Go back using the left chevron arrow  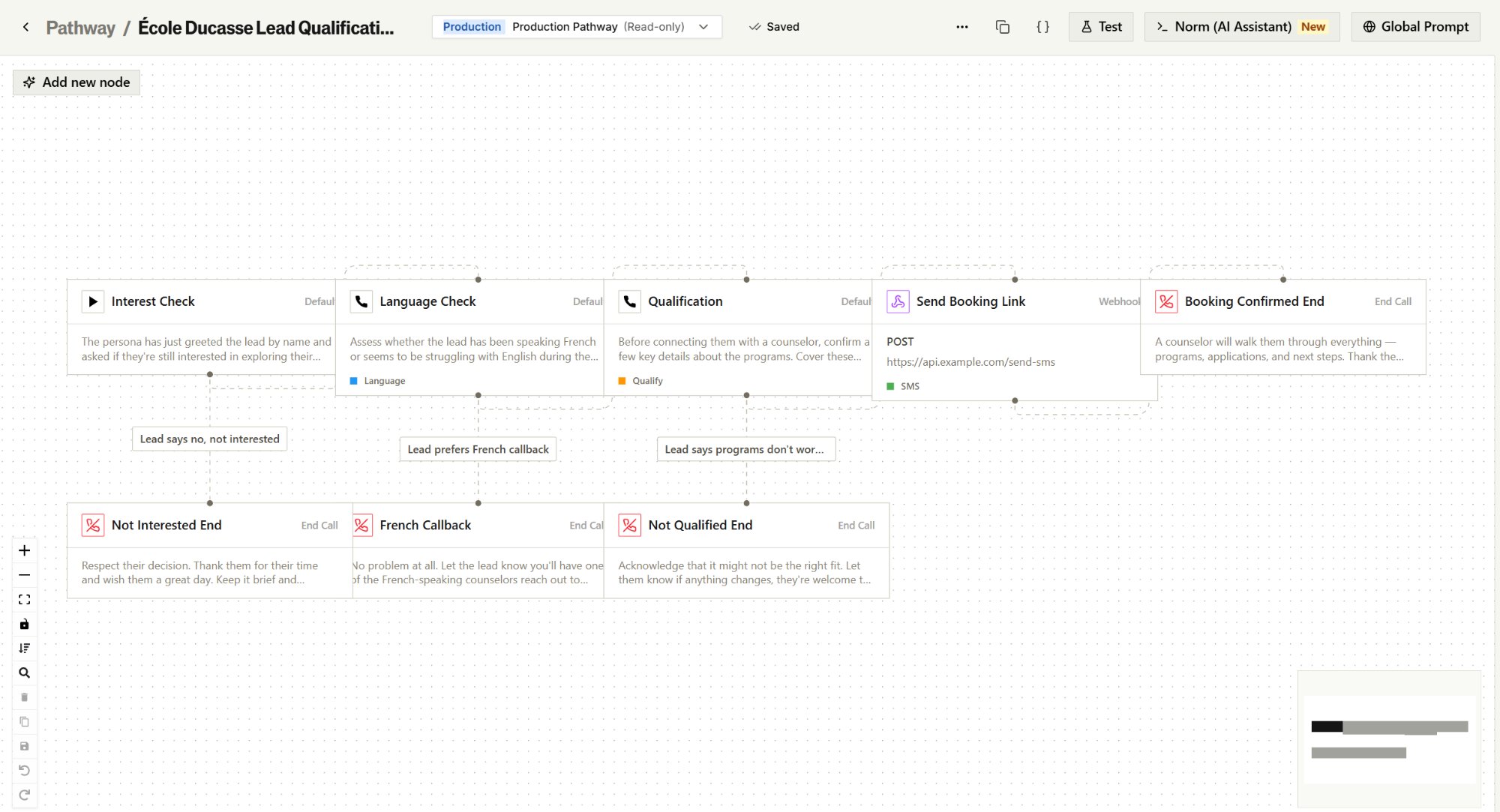[x=25, y=26]
